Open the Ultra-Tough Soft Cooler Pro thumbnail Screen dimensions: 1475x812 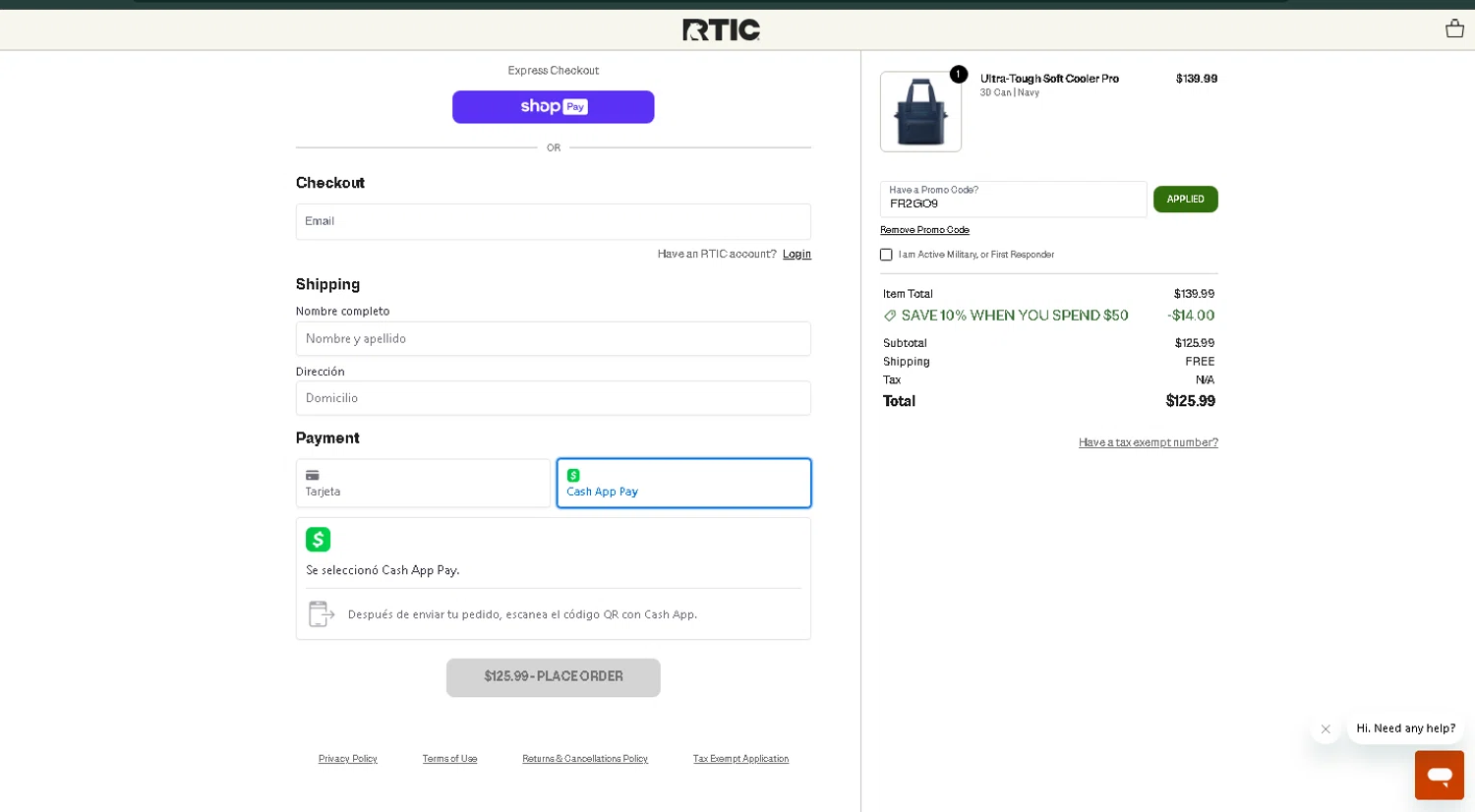coord(920,112)
